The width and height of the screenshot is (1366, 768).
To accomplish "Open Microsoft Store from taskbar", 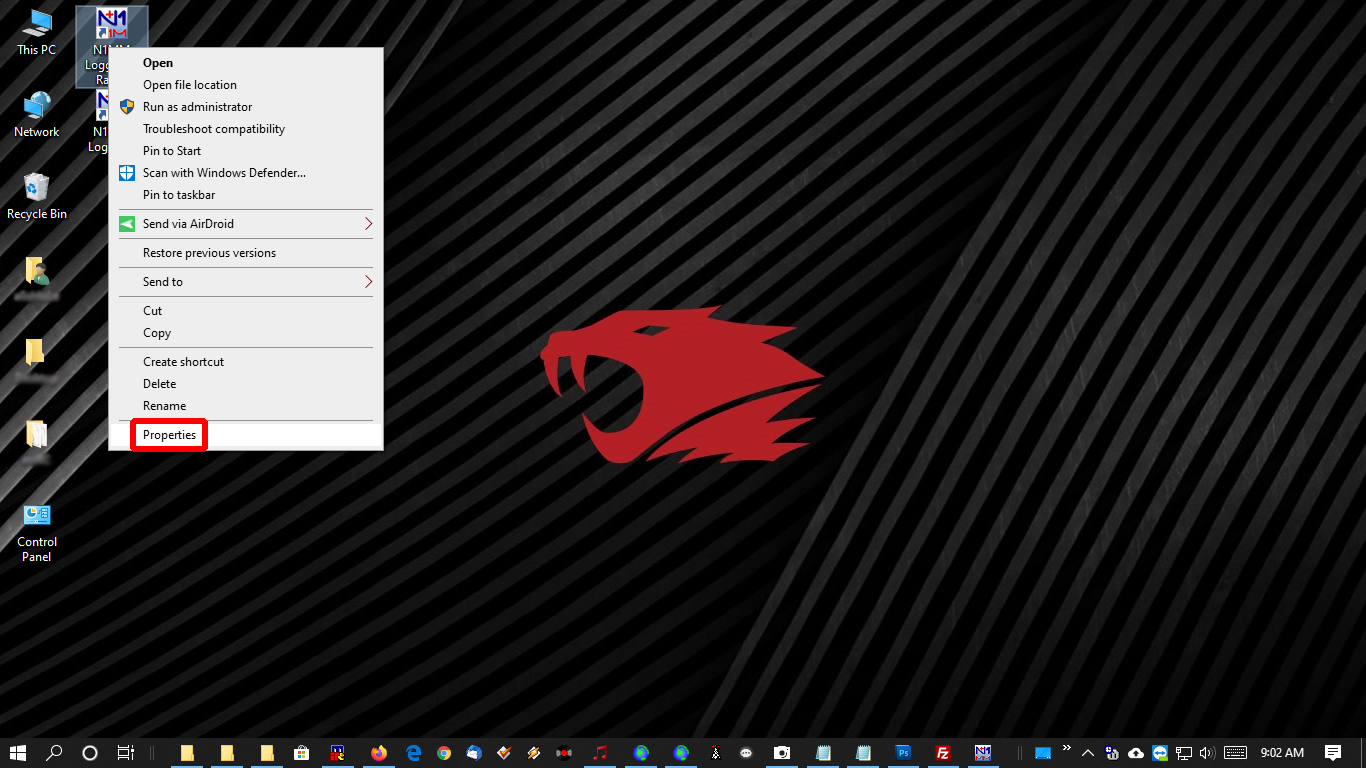I will (x=301, y=753).
